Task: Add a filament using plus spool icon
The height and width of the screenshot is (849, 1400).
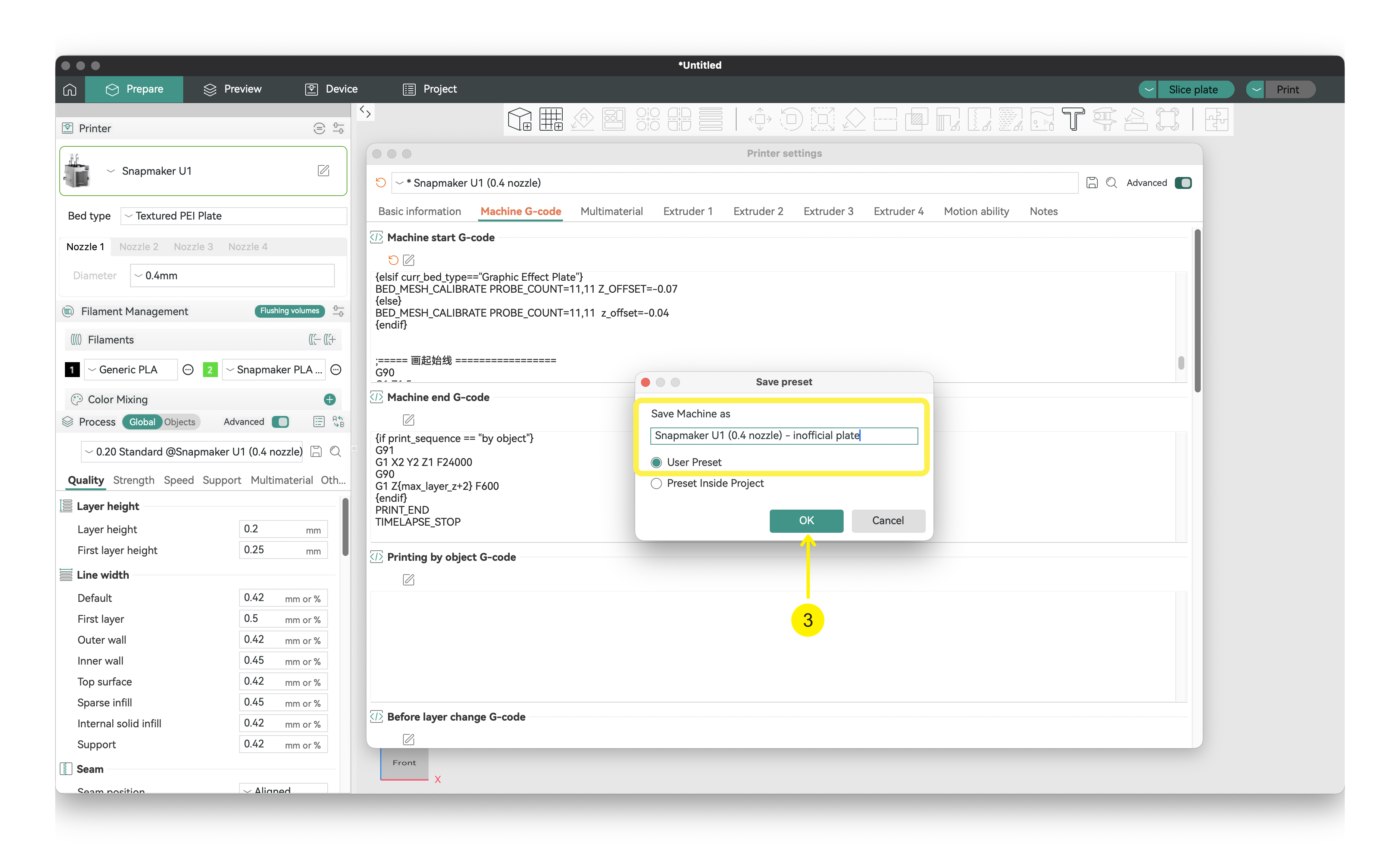Action: 329,340
